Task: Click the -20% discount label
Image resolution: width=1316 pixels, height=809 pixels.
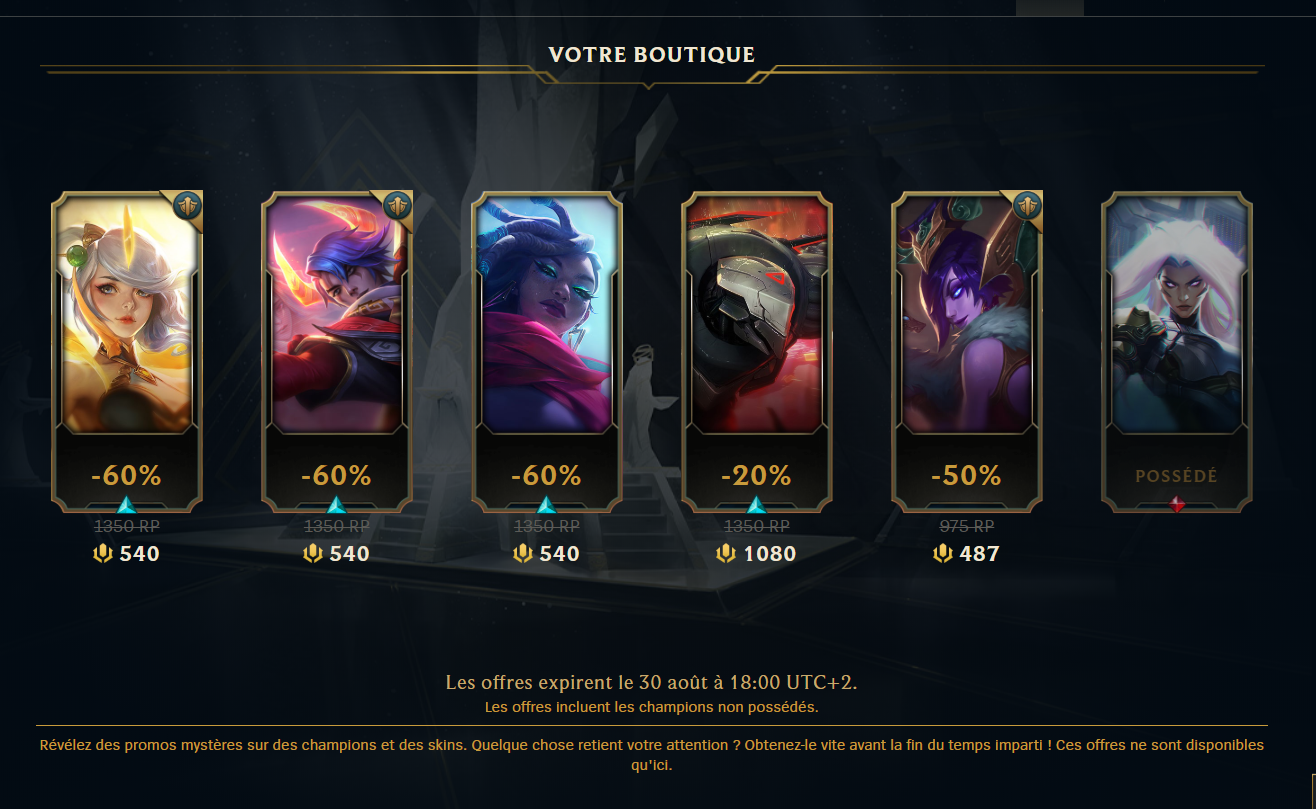Action: click(756, 475)
